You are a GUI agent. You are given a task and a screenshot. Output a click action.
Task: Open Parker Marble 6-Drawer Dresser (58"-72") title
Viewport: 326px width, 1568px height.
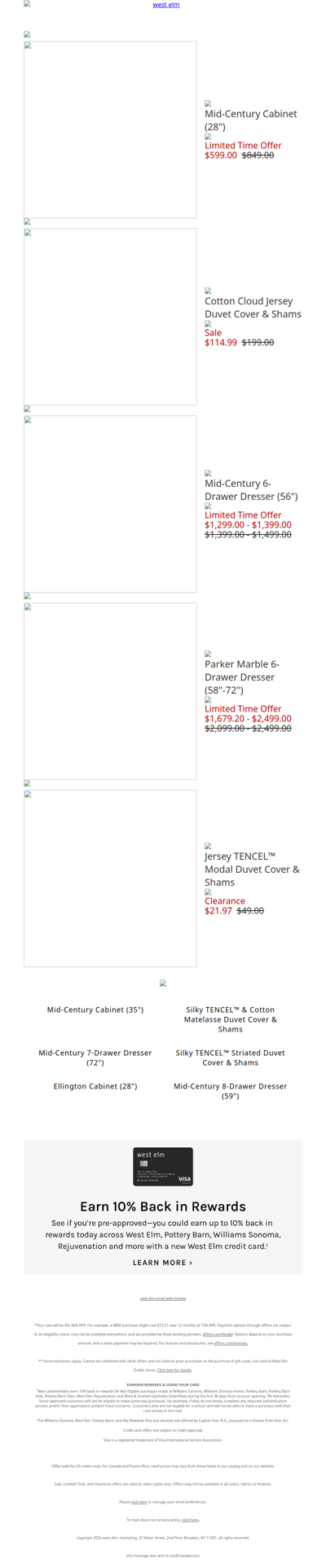tap(242, 677)
